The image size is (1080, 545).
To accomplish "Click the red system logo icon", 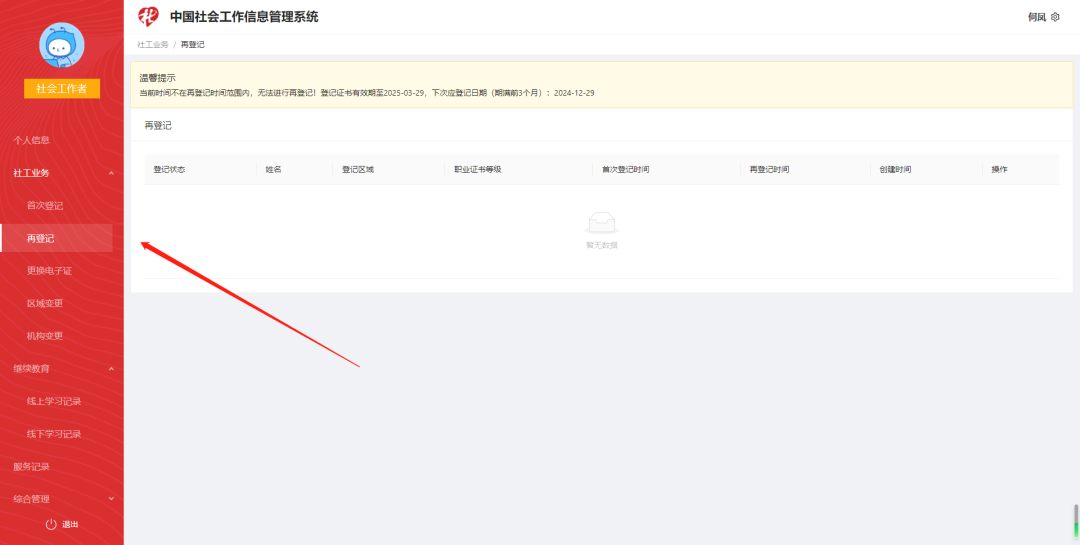I will (148, 16).
